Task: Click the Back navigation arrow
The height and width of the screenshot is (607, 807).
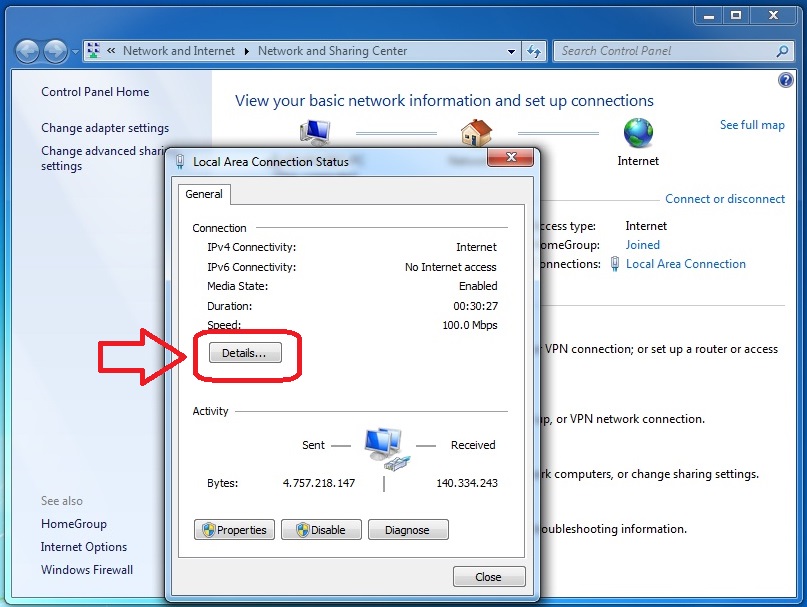Action: point(27,51)
